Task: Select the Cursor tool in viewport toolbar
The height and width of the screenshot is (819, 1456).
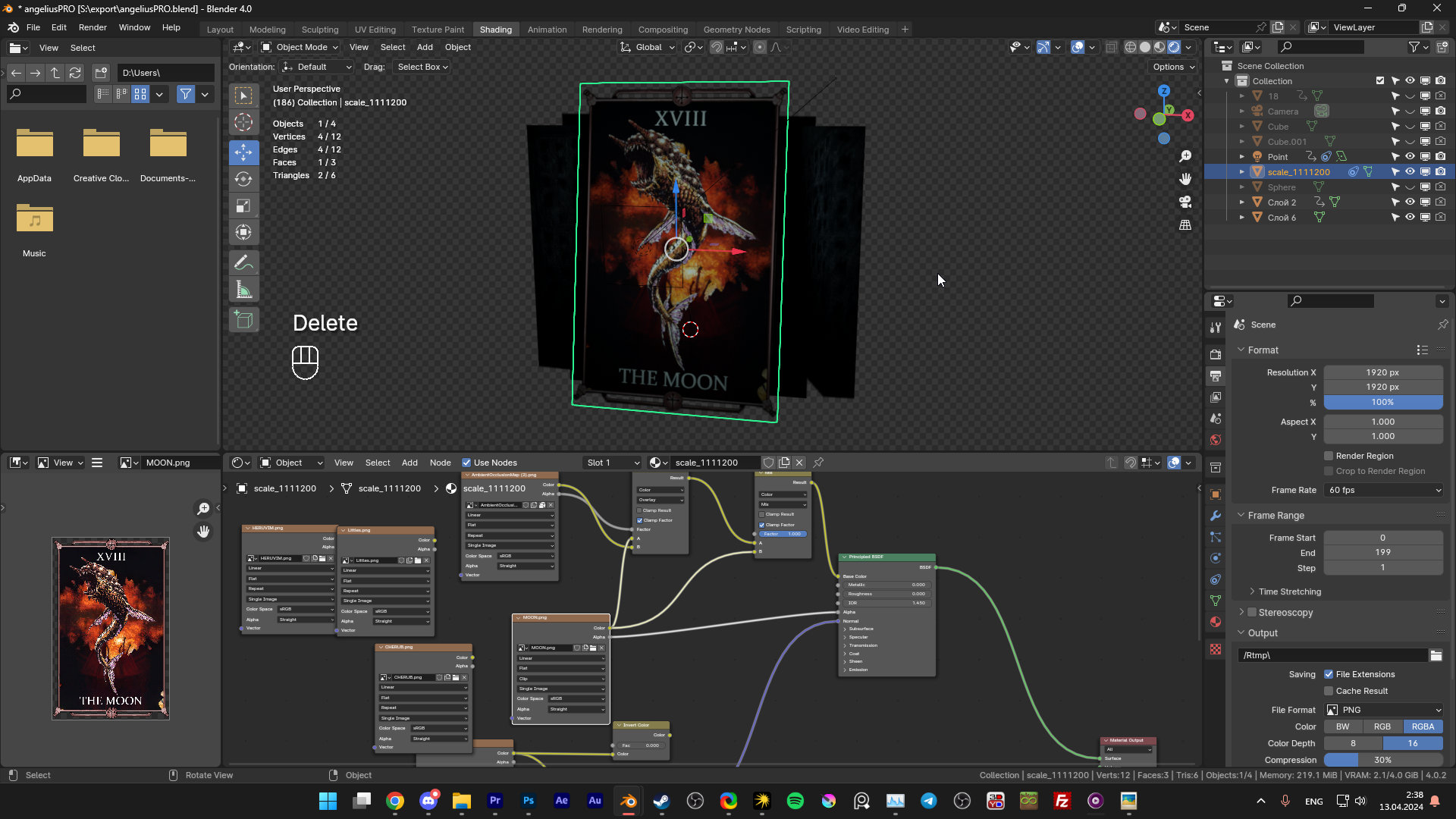Action: tap(243, 122)
